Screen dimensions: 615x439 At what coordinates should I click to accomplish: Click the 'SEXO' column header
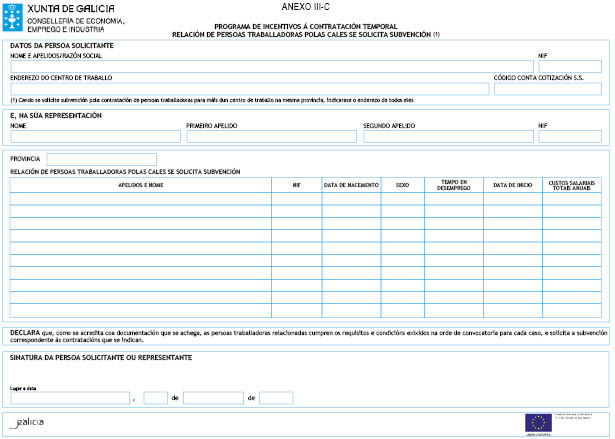[402, 185]
